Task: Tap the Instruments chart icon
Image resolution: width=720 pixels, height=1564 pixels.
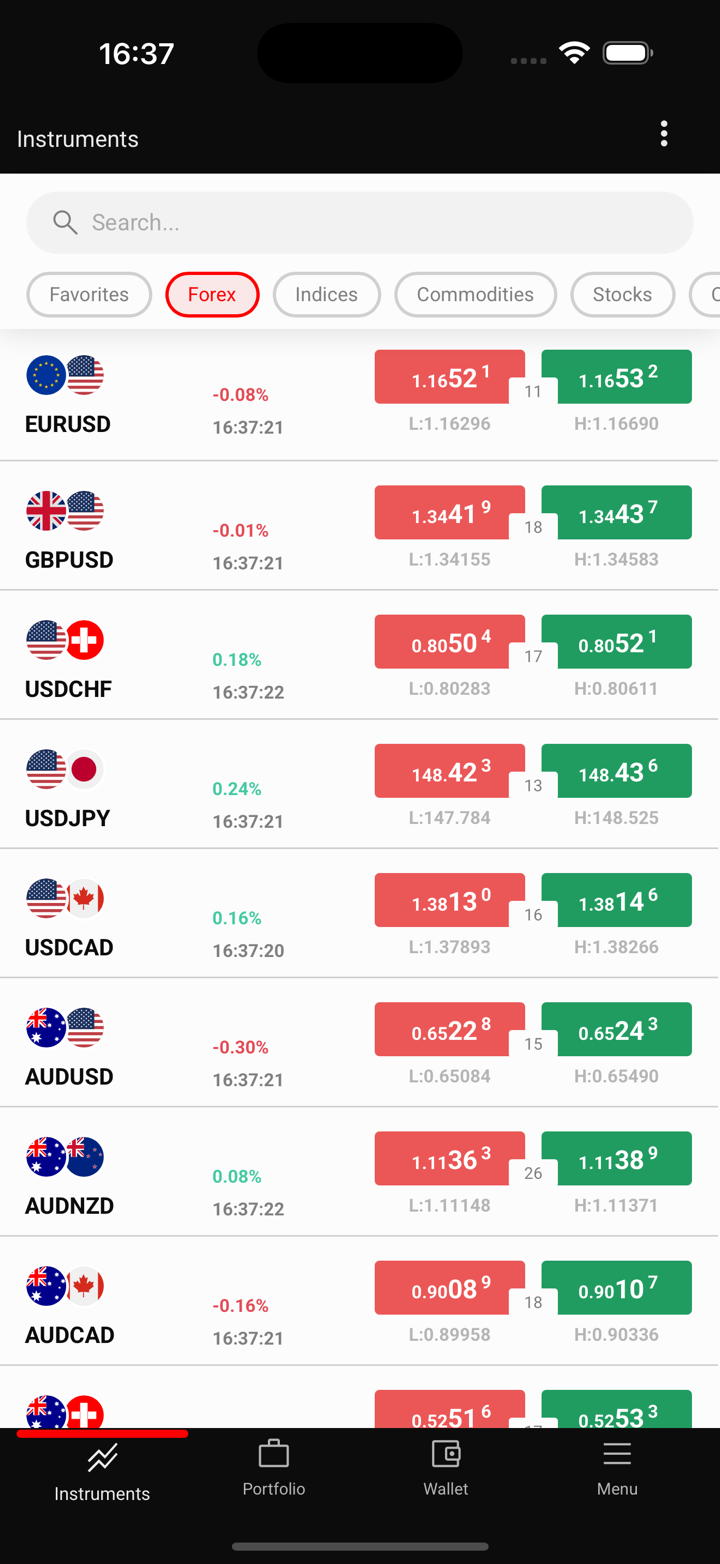Action: 102,1458
